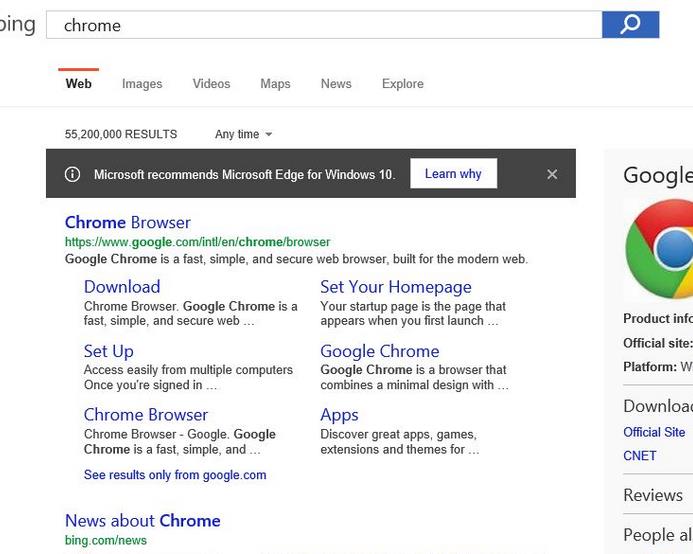This screenshot has height=554, width=693.
Task: Click the Microsoft recommends Edge banner text
Action: (x=244, y=174)
